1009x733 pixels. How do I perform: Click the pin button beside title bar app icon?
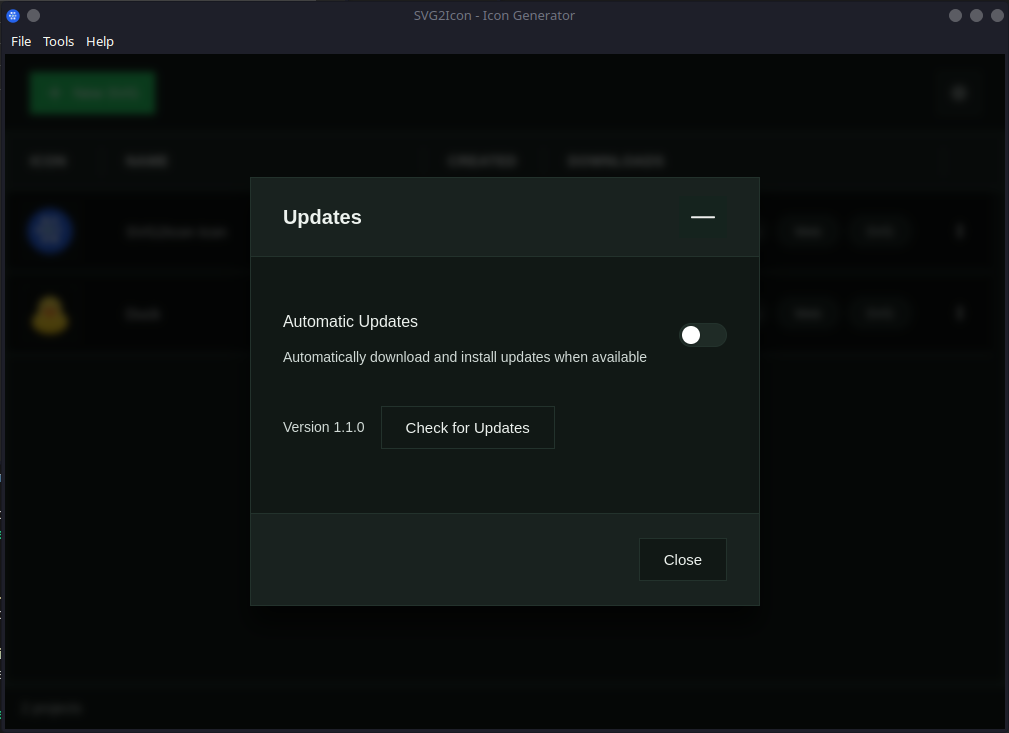33,15
